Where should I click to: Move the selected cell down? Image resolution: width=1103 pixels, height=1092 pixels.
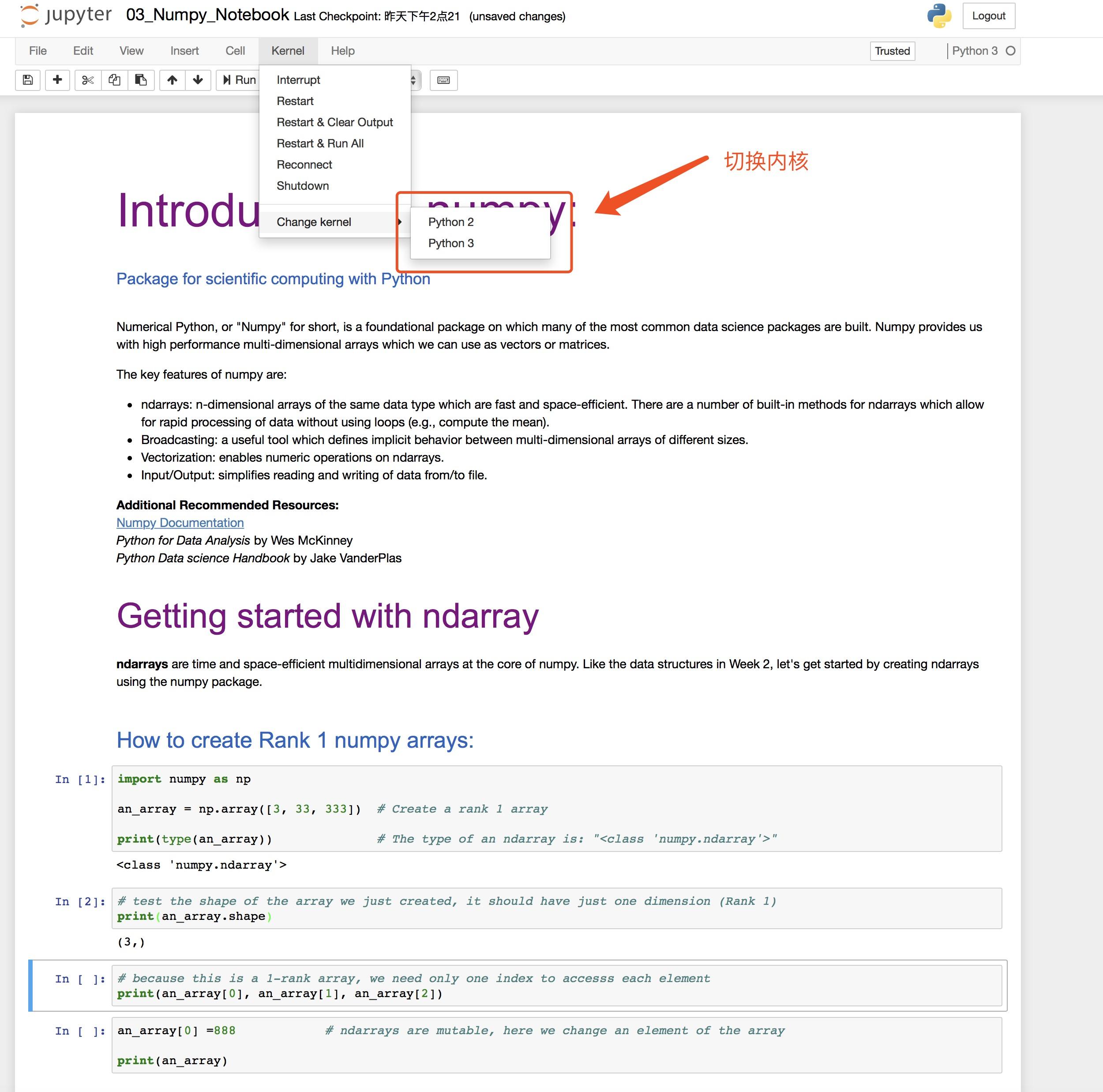(198, 80)
